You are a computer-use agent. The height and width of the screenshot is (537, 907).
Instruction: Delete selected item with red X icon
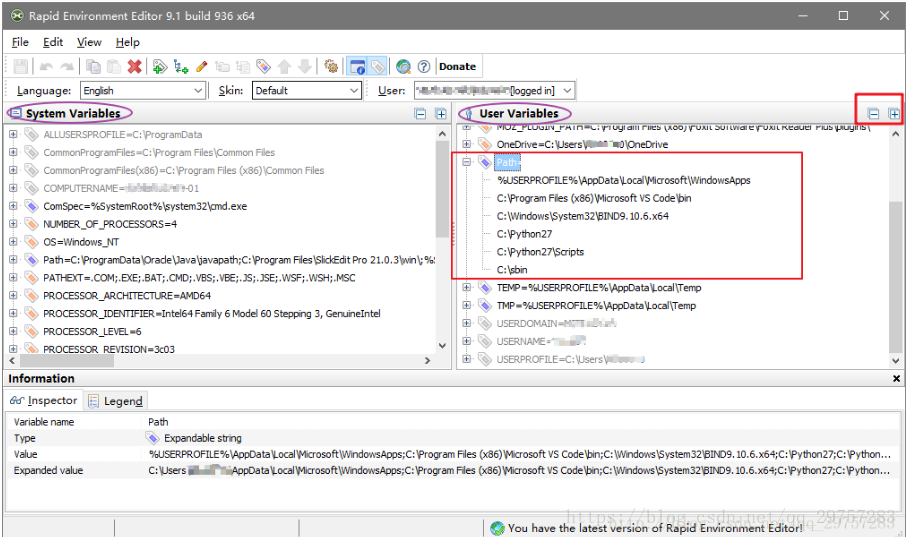pyautogui.click(x=135, y=67)
